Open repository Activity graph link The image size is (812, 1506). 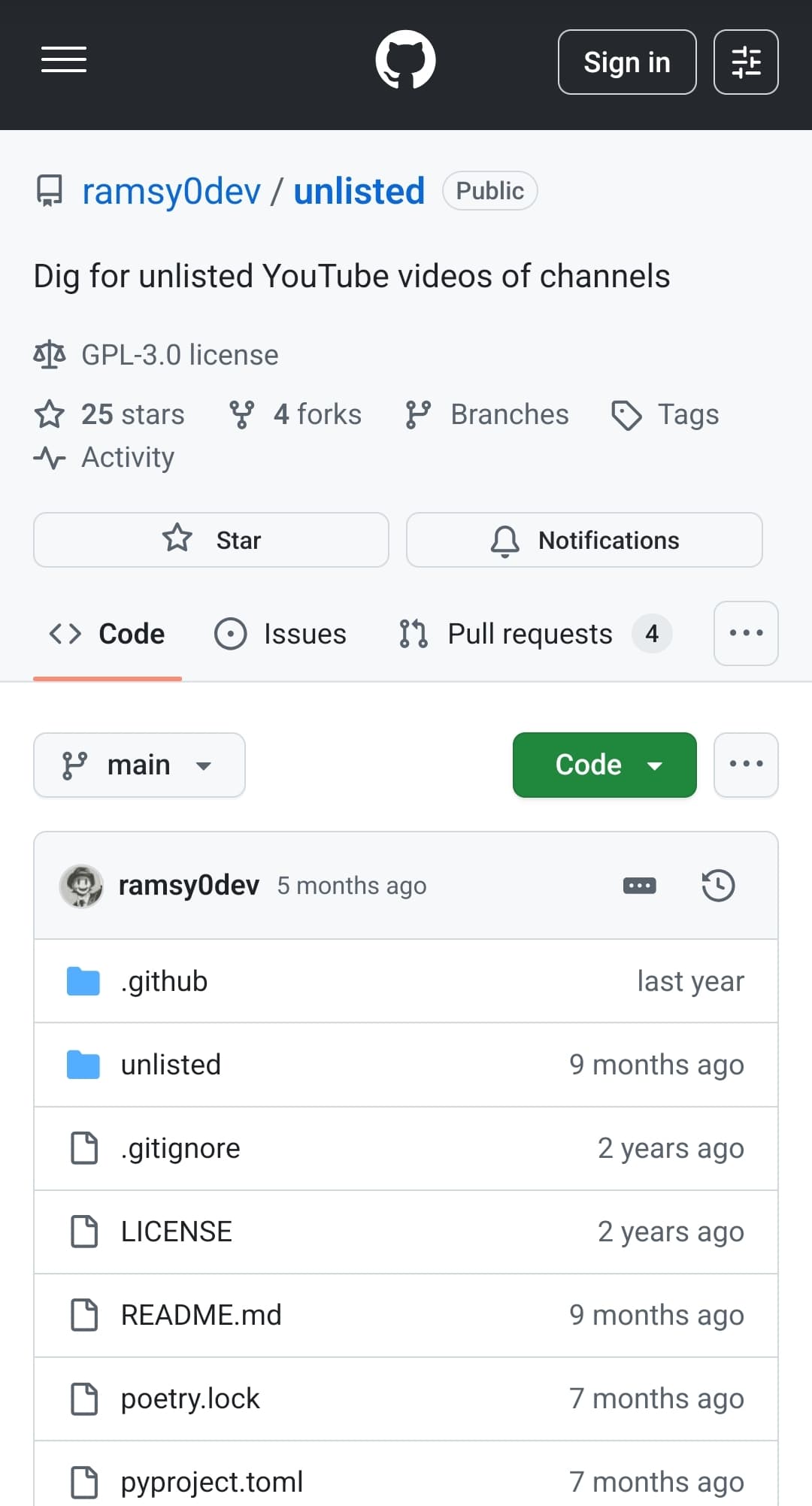[x=127, y=457]
